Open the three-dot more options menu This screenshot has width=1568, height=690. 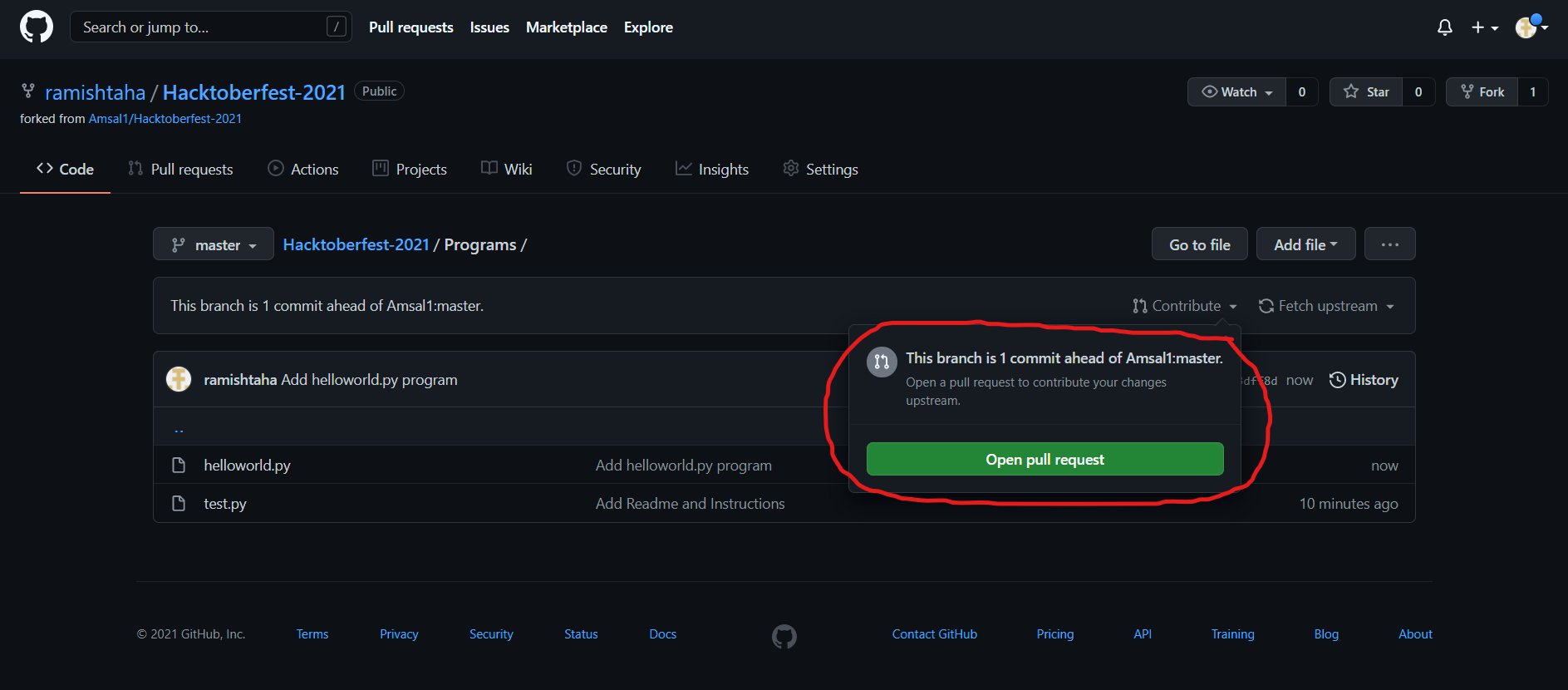pyautogui.click(x=1390, y=244)
